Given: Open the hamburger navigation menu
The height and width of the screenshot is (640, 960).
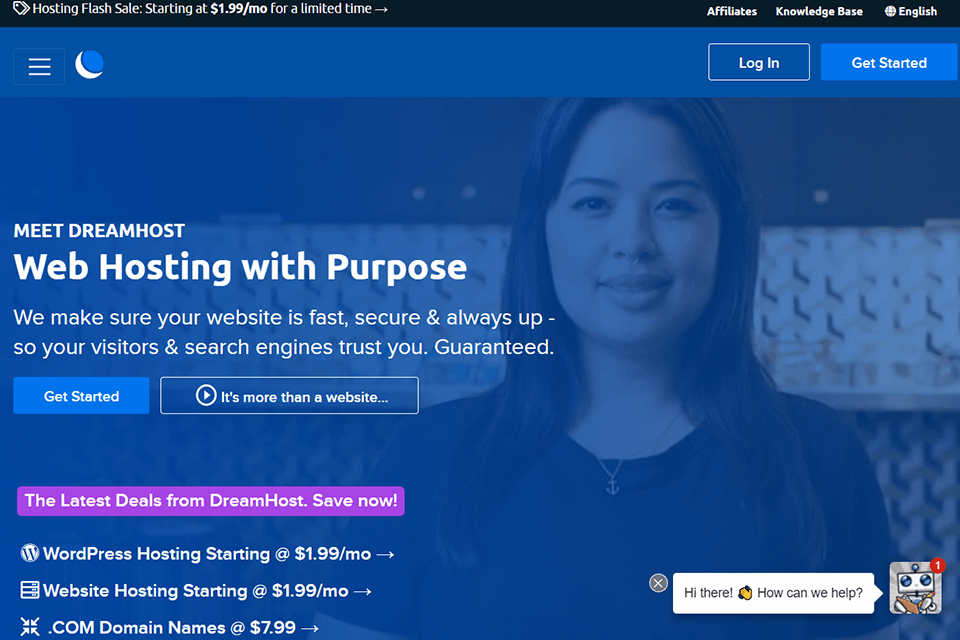Looking at the screenshot, I should pos(39,66).
